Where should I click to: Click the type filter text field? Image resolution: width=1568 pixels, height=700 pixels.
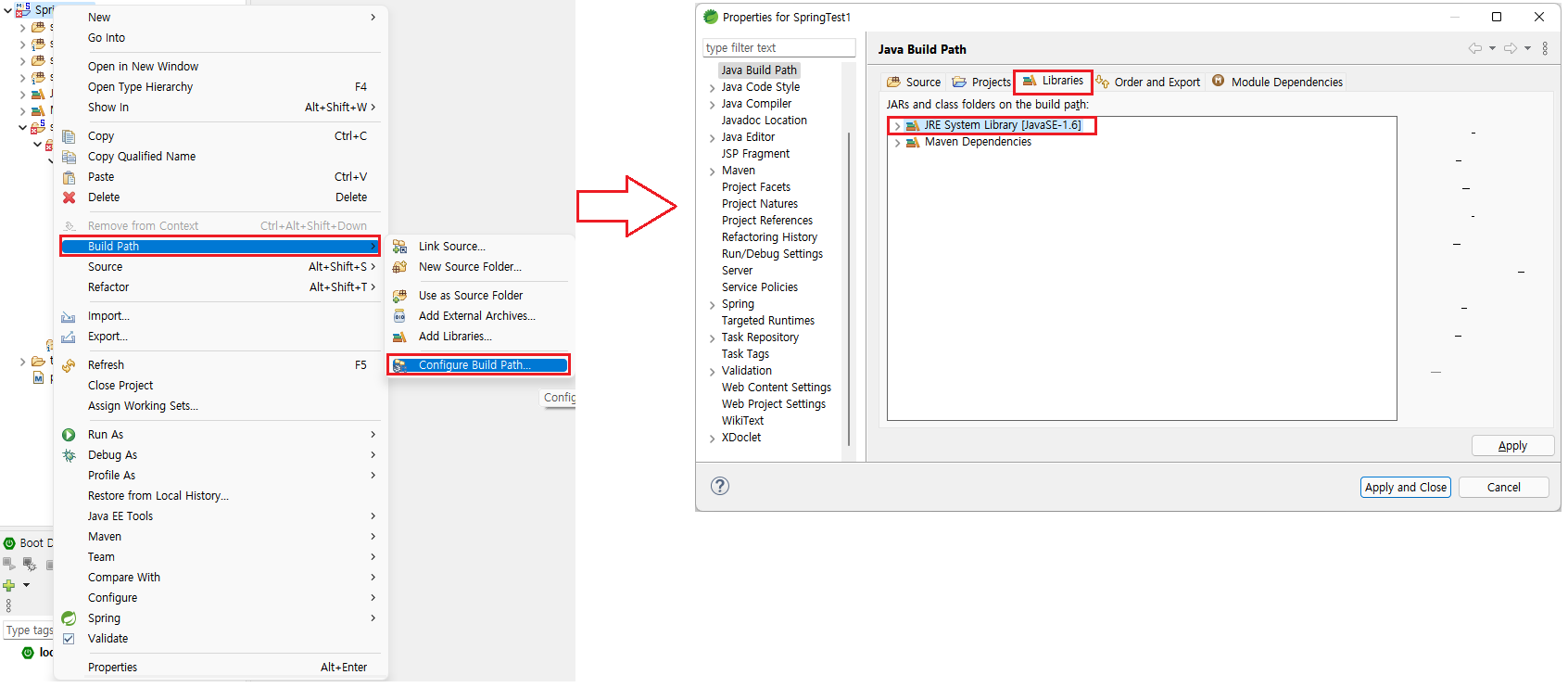[x=778, y=47]
